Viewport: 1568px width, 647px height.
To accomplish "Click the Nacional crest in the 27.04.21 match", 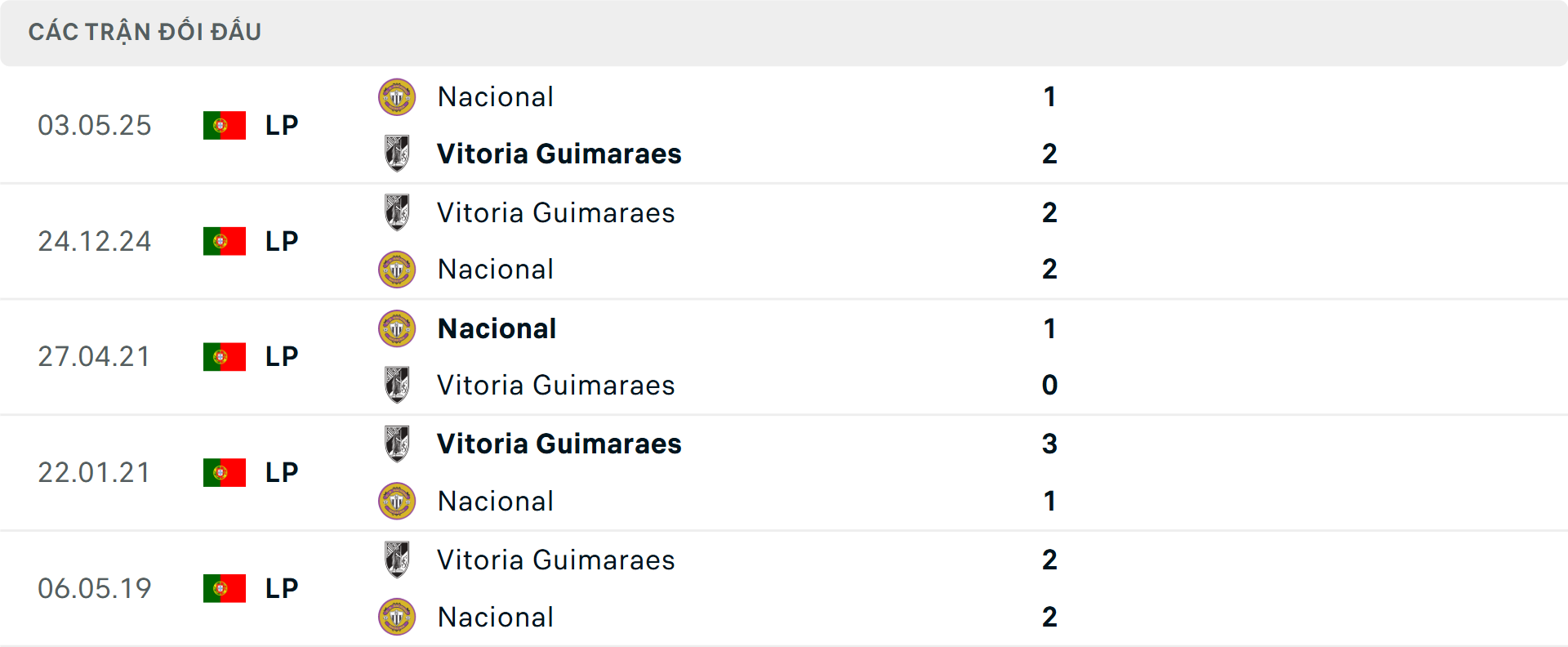I will (397, 328).
